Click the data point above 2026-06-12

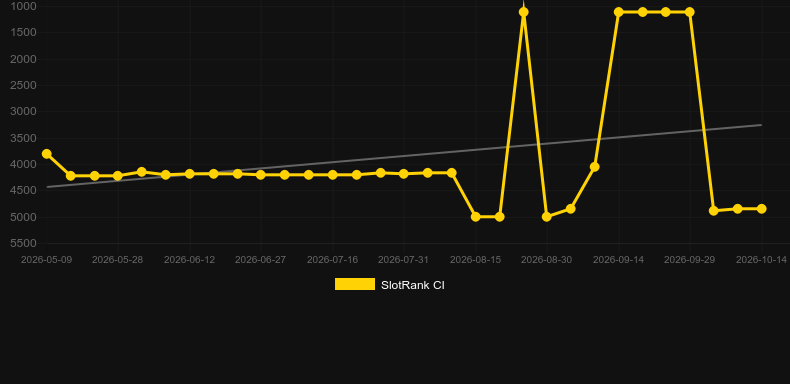pyautogui.click(x=190, y=174)
